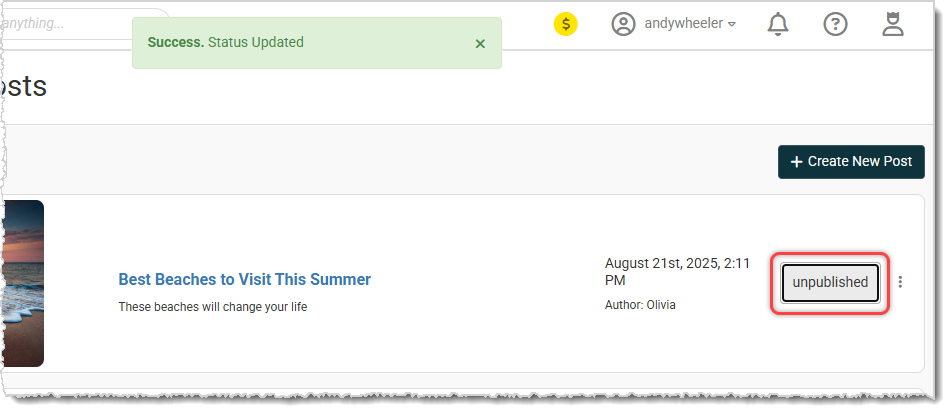
Task: Open the Best Beaches to Visit This Summer link
Action: [x=244, y=280]
